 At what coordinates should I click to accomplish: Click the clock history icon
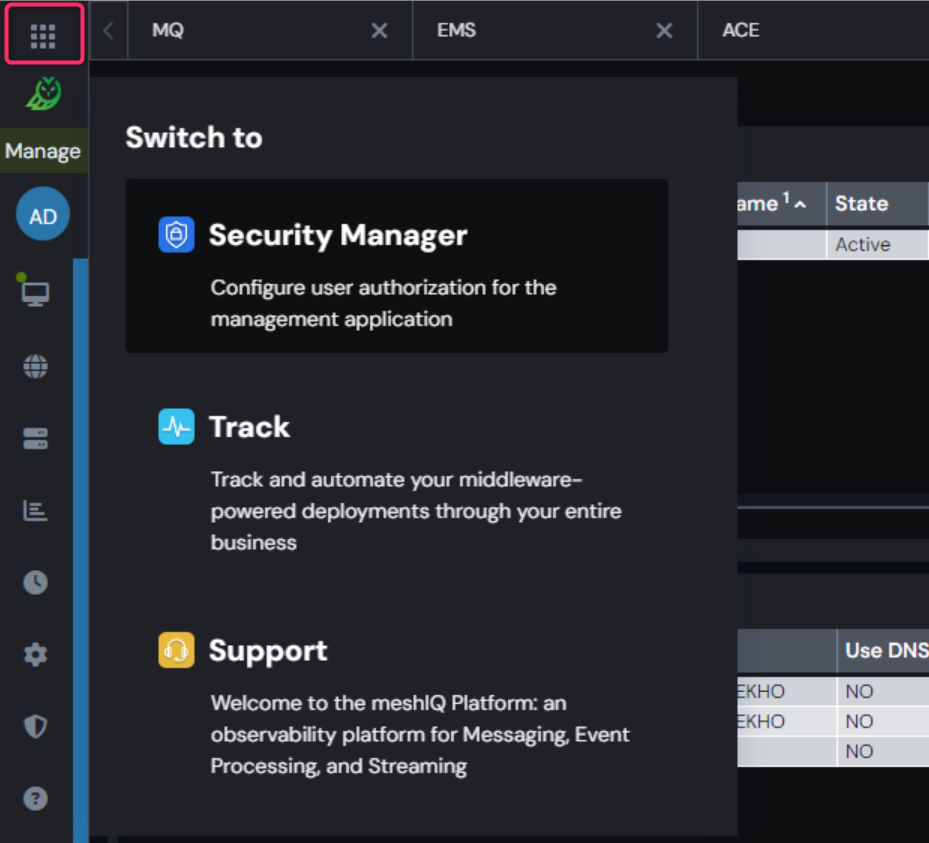coord(36,582)
